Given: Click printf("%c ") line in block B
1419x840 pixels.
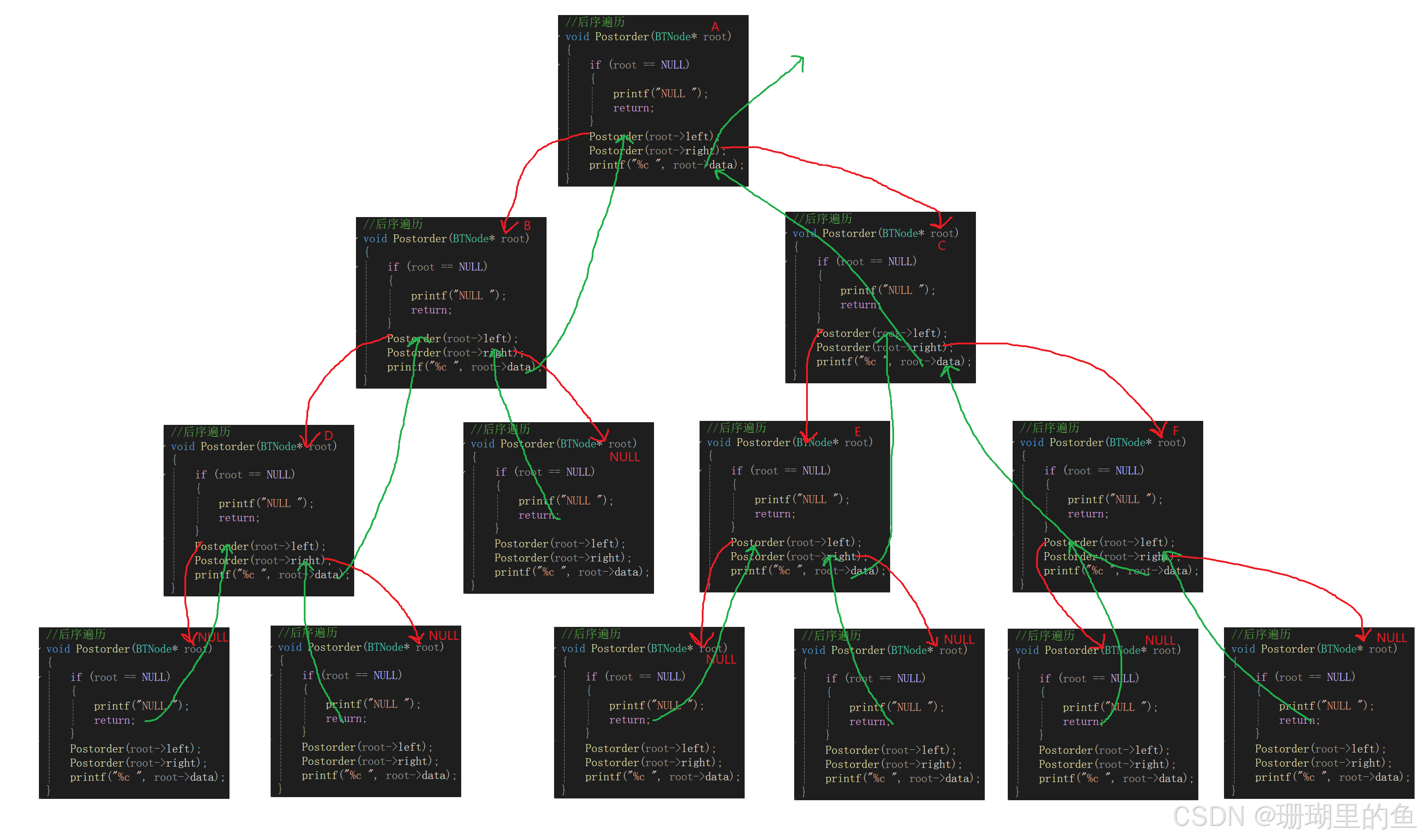Looking at the screenshot, I should point(459,367).
